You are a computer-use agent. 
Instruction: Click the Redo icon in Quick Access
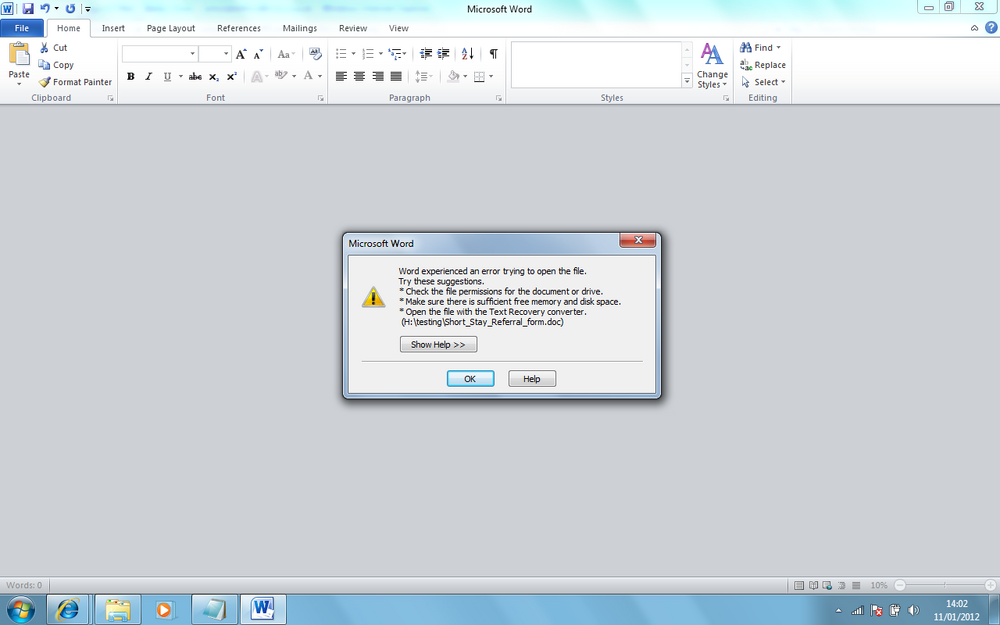[70, 9]
